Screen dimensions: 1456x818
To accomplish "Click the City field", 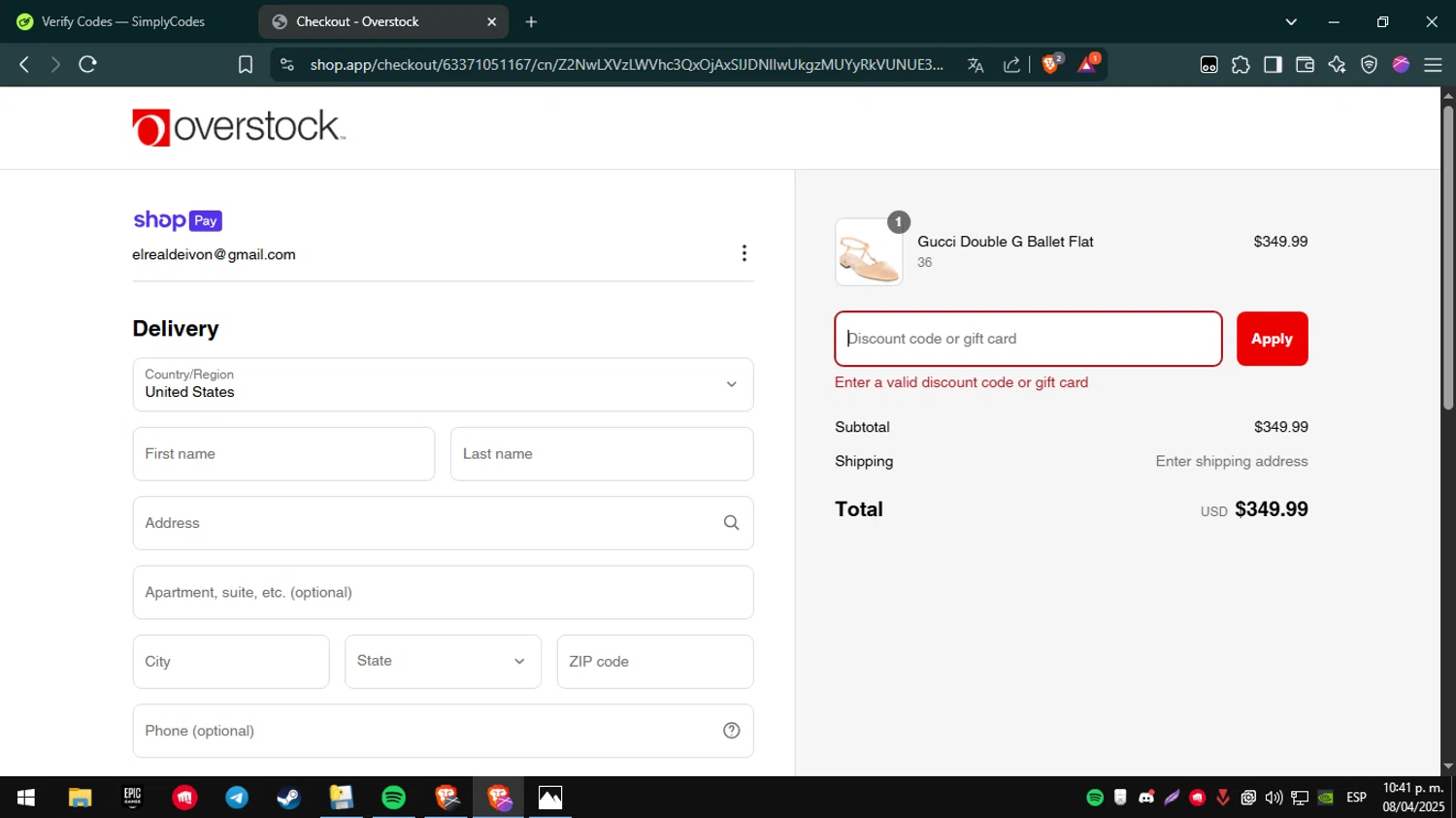I will 231,662.
